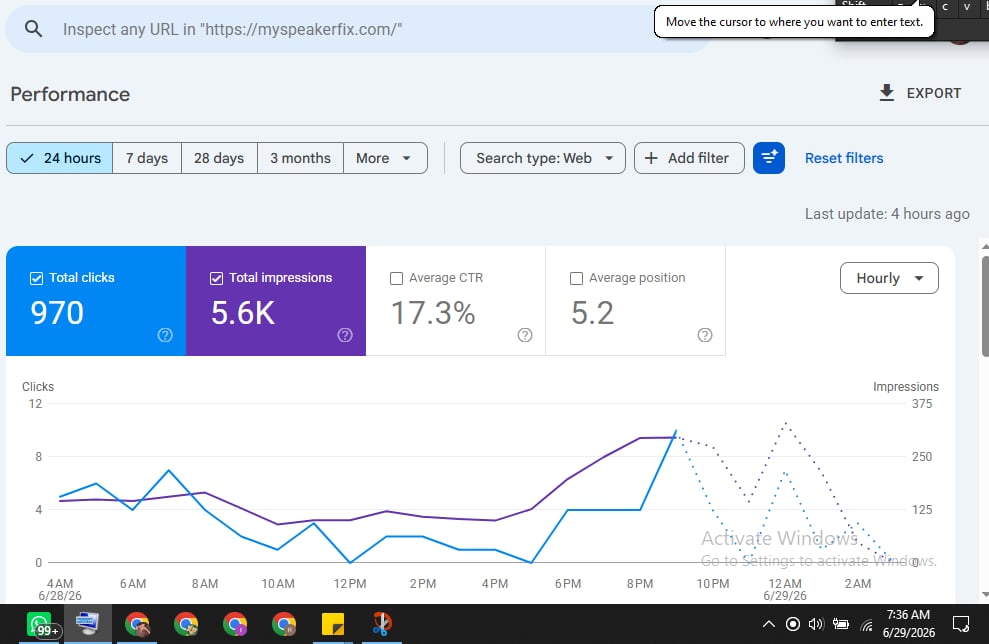Open the first Chrome taskbar icon
This screenshot has width=989, height=644.
[x=138, y=624]
